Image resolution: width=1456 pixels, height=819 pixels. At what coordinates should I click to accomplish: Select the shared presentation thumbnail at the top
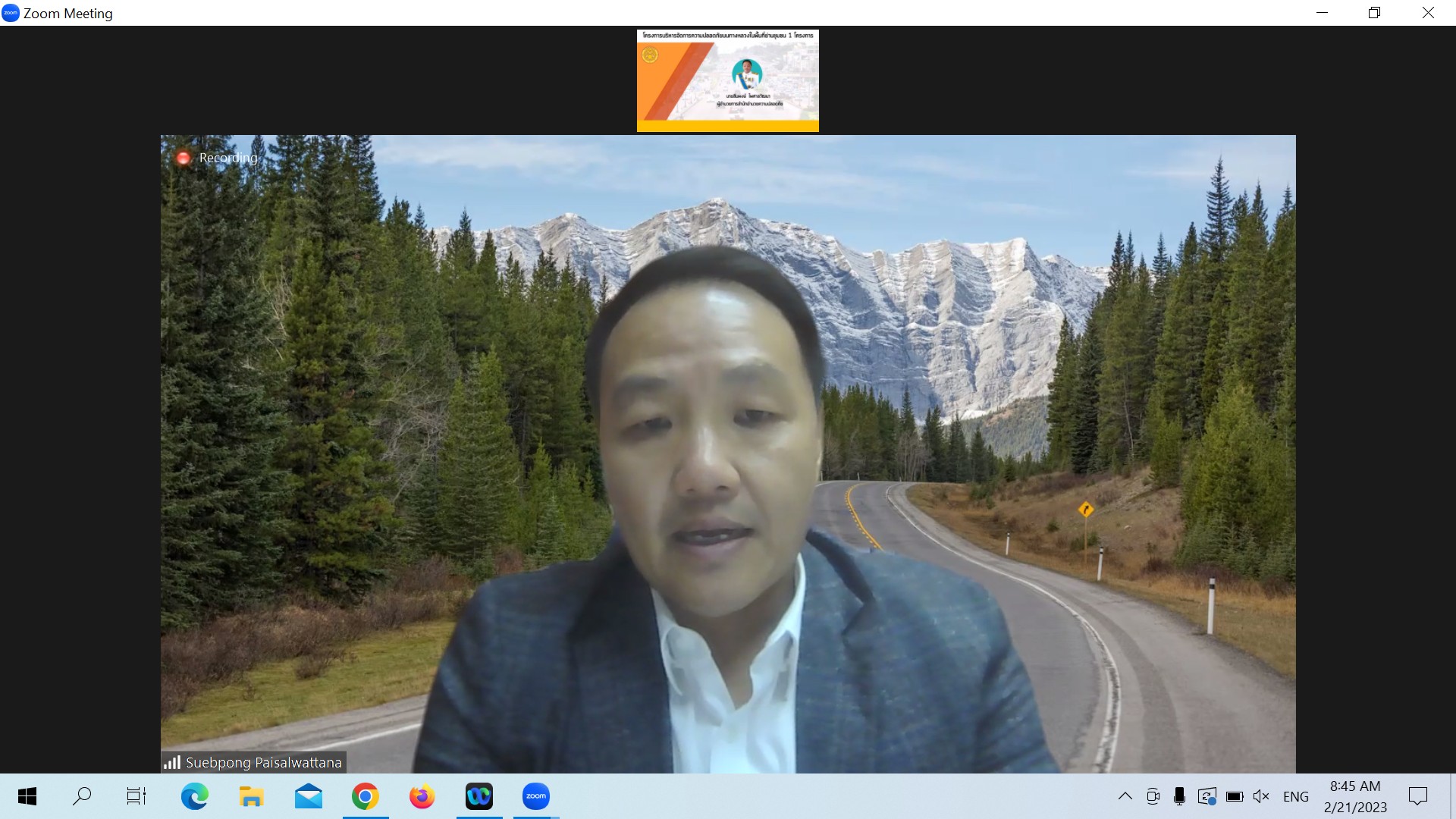[727, 80]
